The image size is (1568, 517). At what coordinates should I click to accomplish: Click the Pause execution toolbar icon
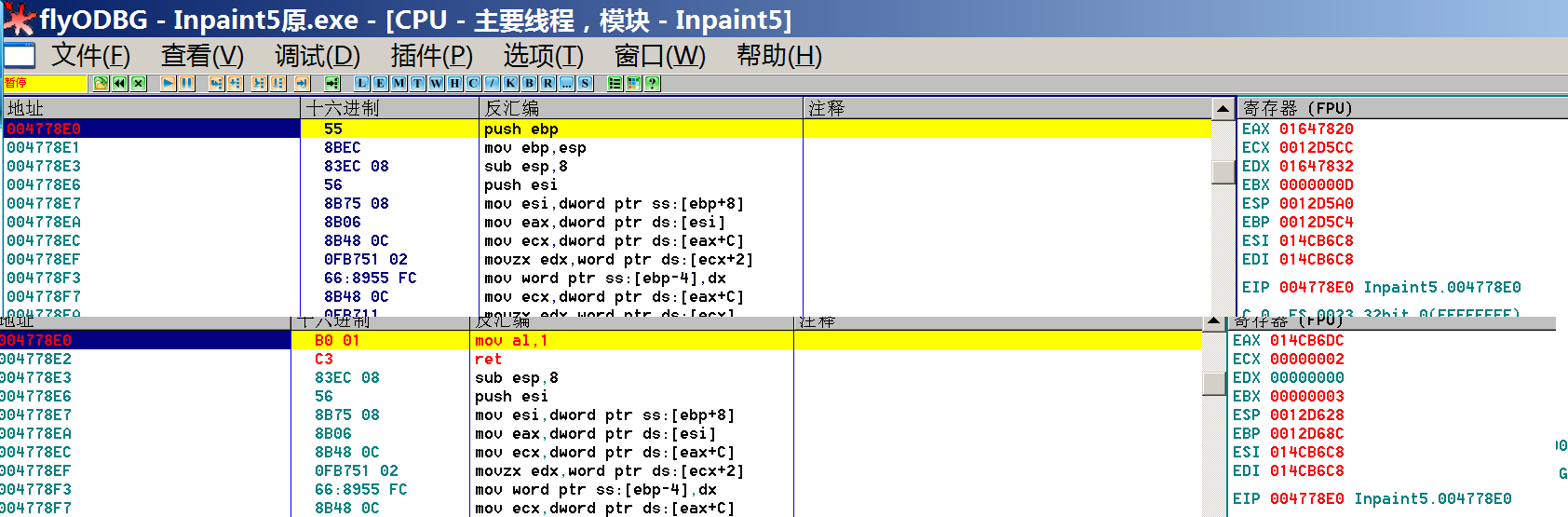(186, 83)
